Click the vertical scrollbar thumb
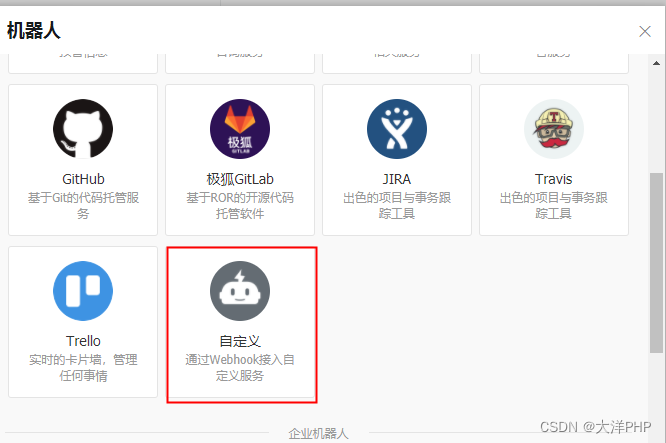 coord(656,262)
